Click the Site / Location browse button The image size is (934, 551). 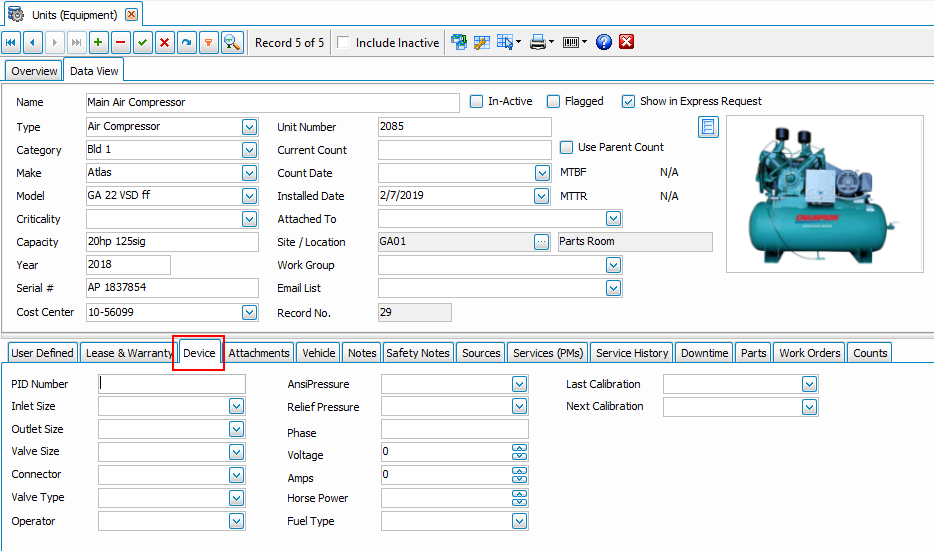(x=541, y=242)
